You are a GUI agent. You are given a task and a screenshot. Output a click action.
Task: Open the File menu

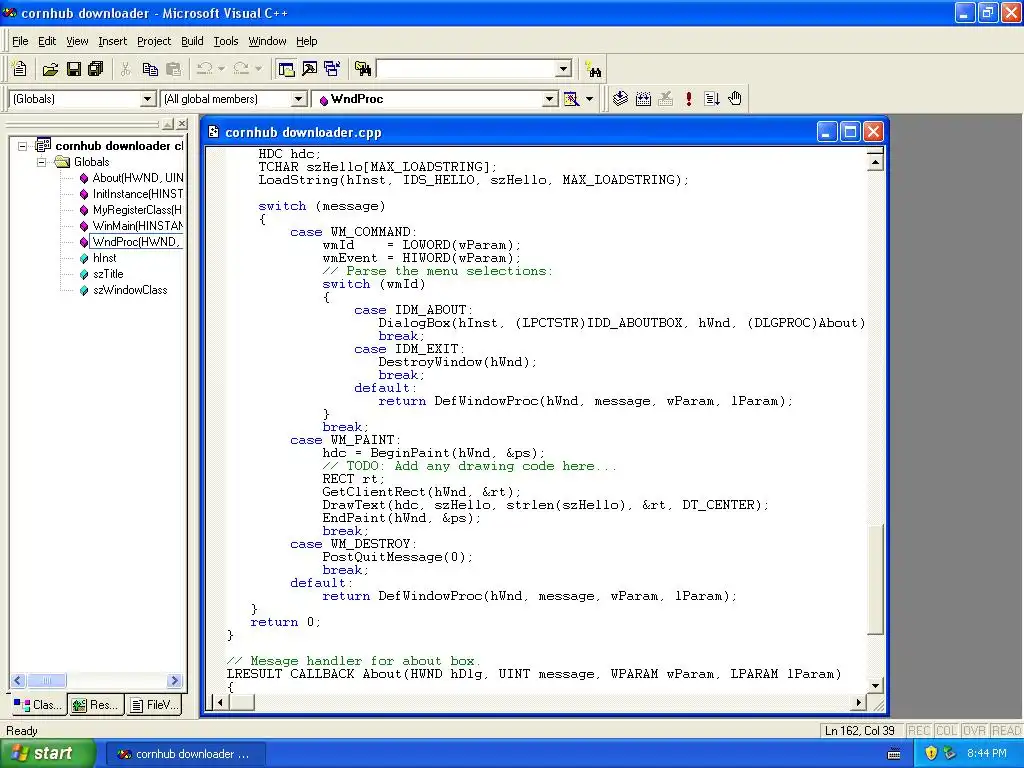pos(20,41)
